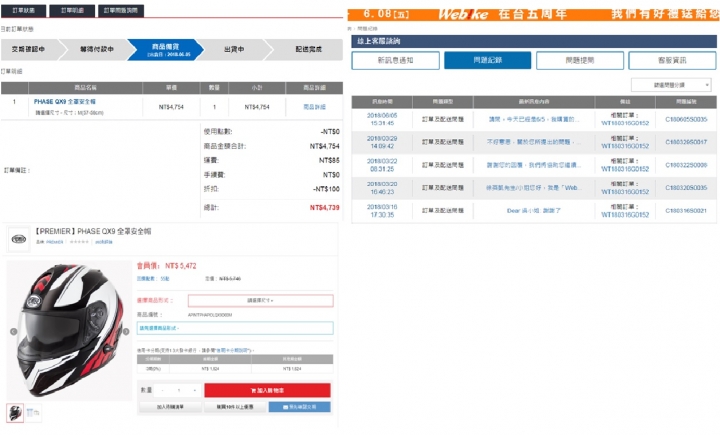Open message dated 2018/03/16 17:30:35

point(382,211)
